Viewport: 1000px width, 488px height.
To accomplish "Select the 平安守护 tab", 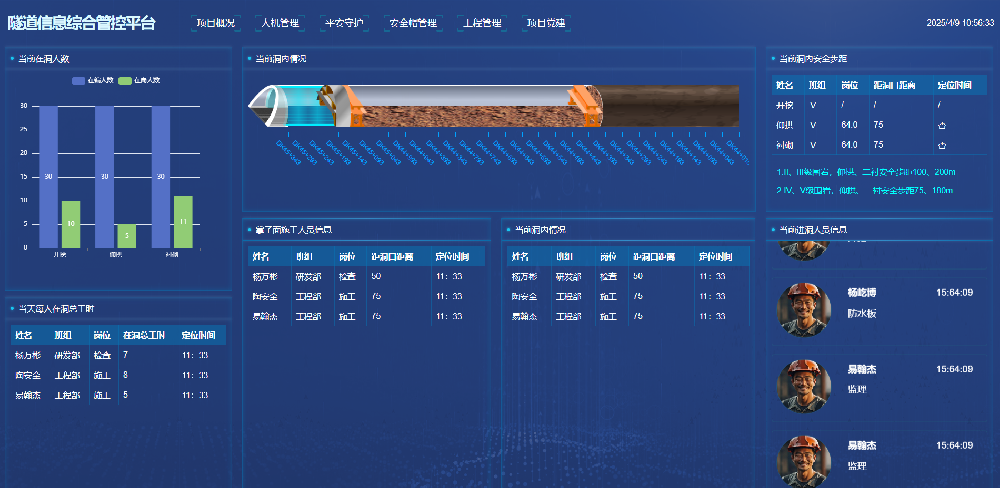I will point(345,22).
